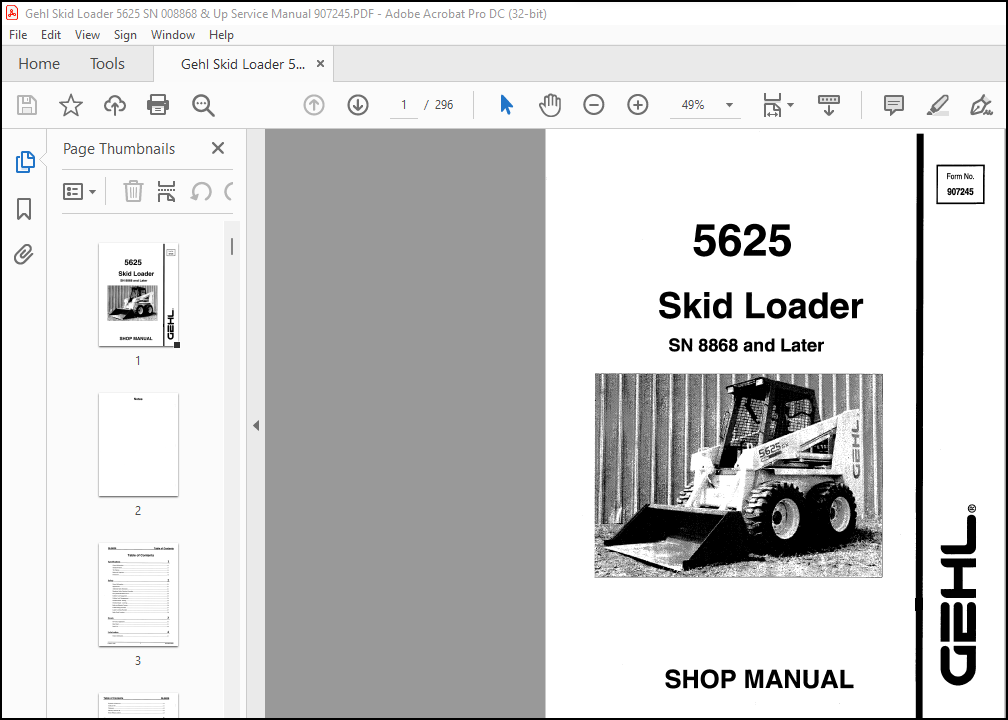Zoom out with minus icon
The height and width of the screenshot is (720, 1008).
point(593,105)
